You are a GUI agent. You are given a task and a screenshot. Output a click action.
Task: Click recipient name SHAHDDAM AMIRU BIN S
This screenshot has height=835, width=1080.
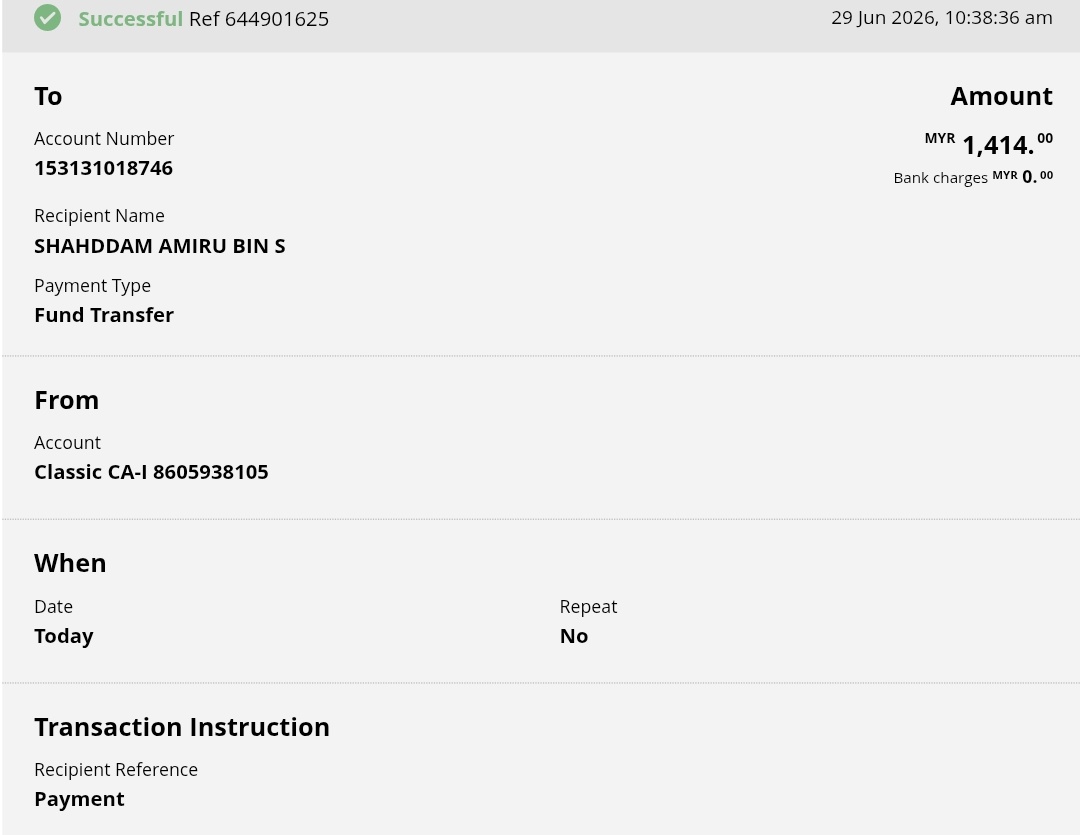point(160,246)
